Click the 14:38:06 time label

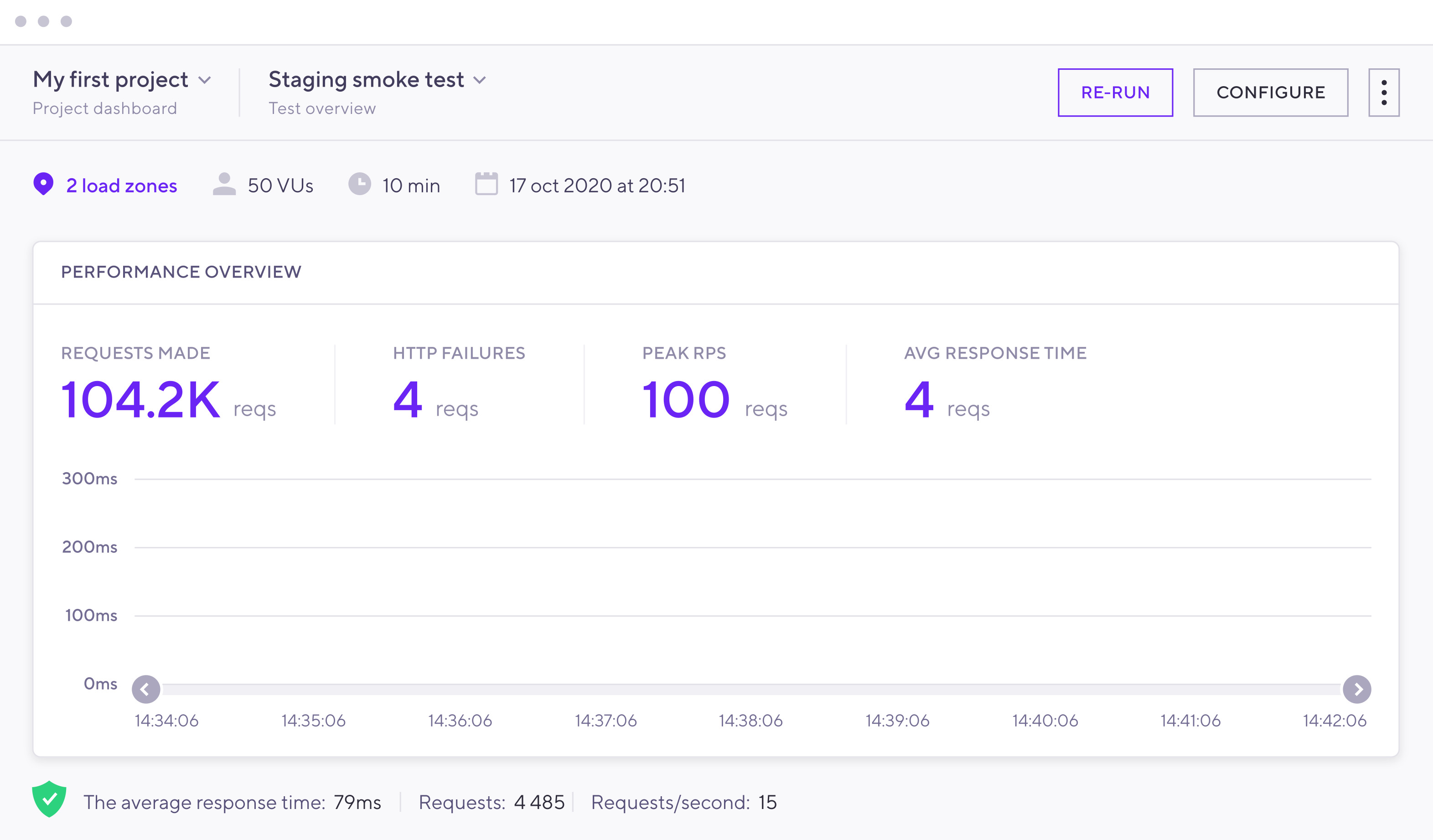tap(750, 721)
